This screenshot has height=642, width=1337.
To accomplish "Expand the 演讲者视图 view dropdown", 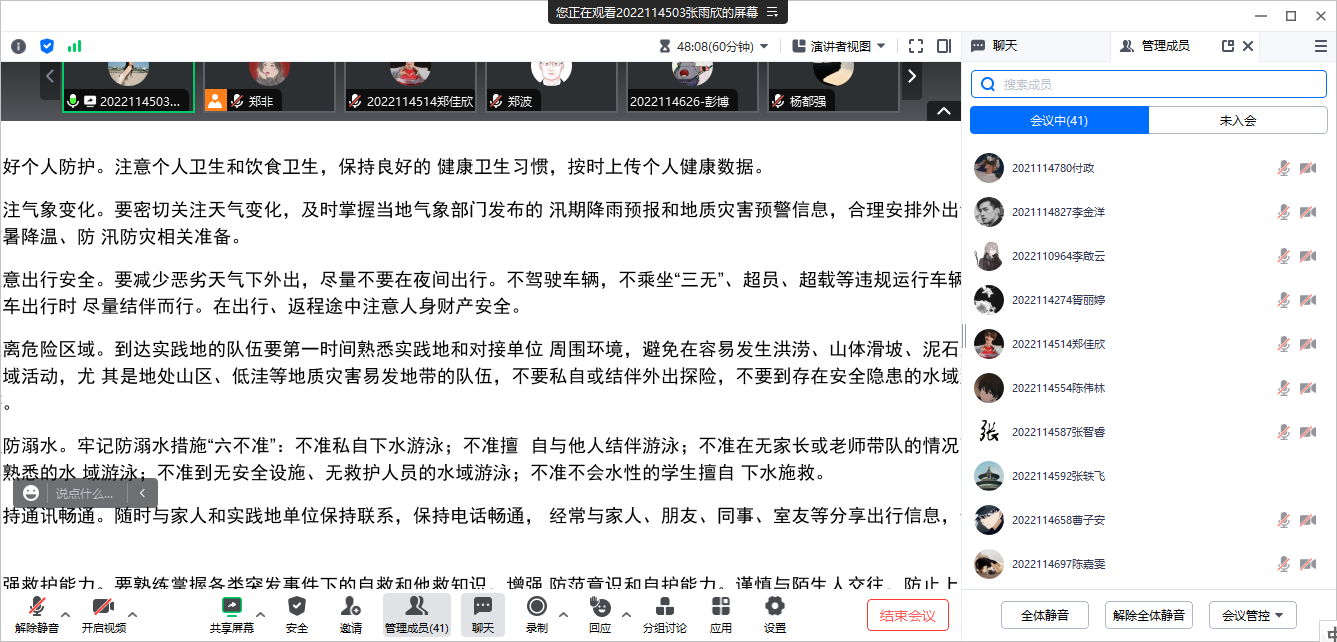I will click(x=838, y=46).
